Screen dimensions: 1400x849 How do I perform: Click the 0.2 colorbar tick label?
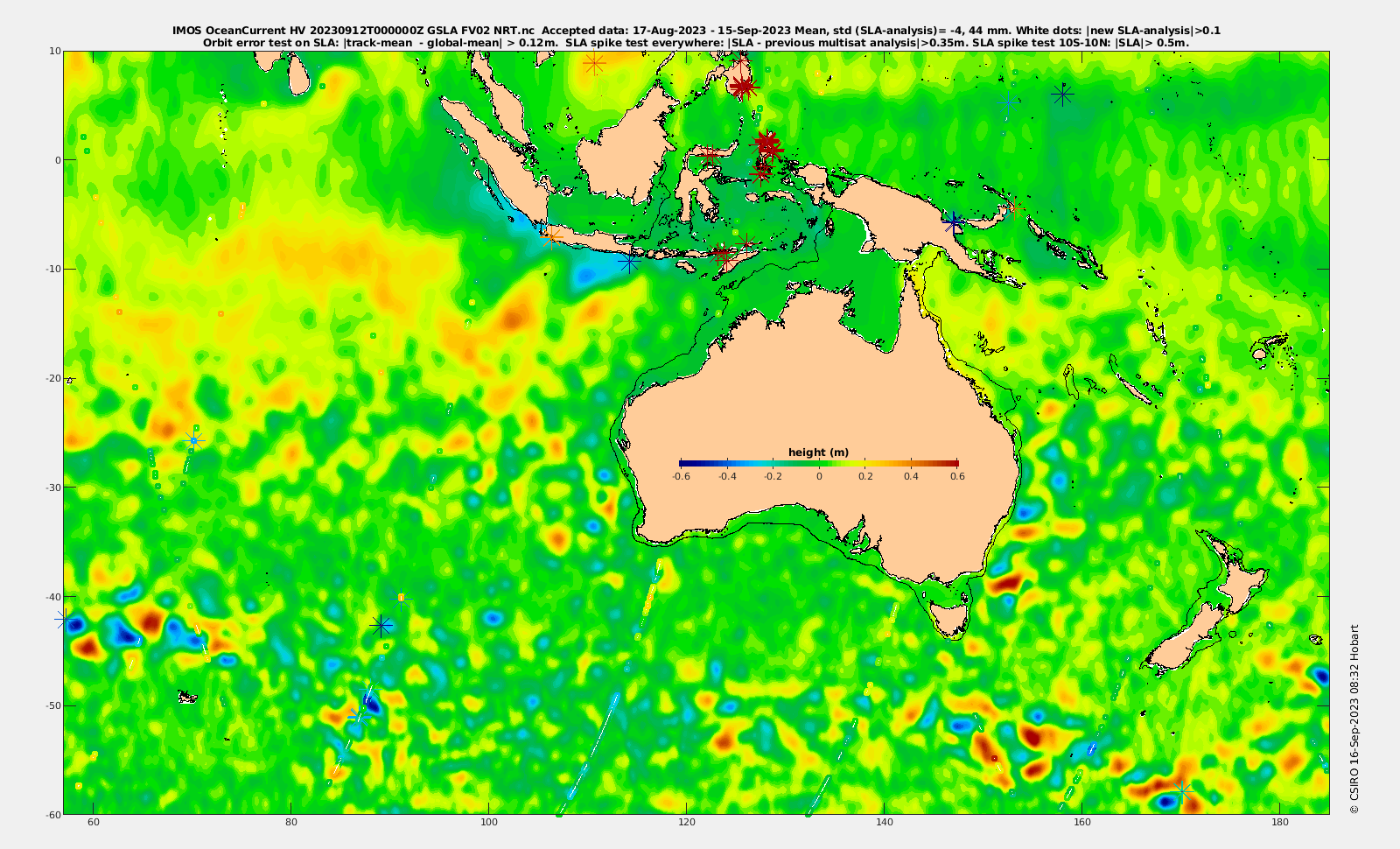point(865,476)
